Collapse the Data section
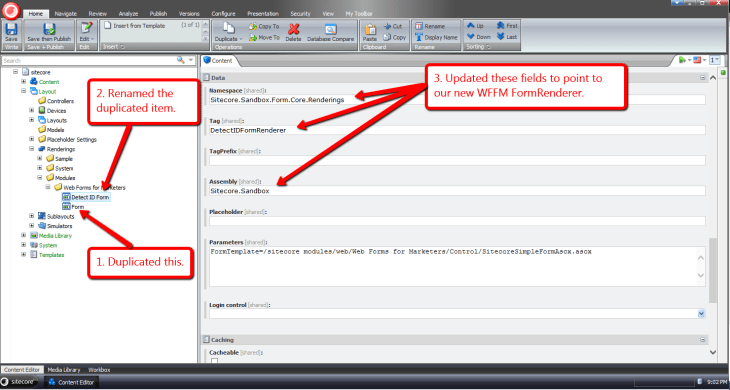This screenshot has height=390, width=730. click(703, 78)
